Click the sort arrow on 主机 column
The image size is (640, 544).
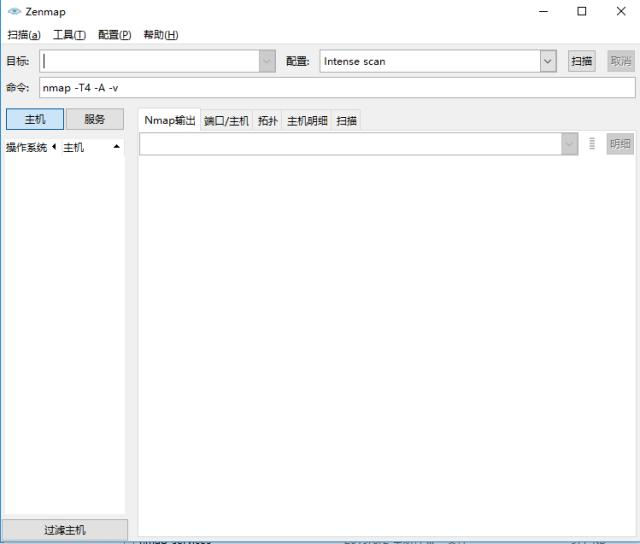[x=117, y=146]
